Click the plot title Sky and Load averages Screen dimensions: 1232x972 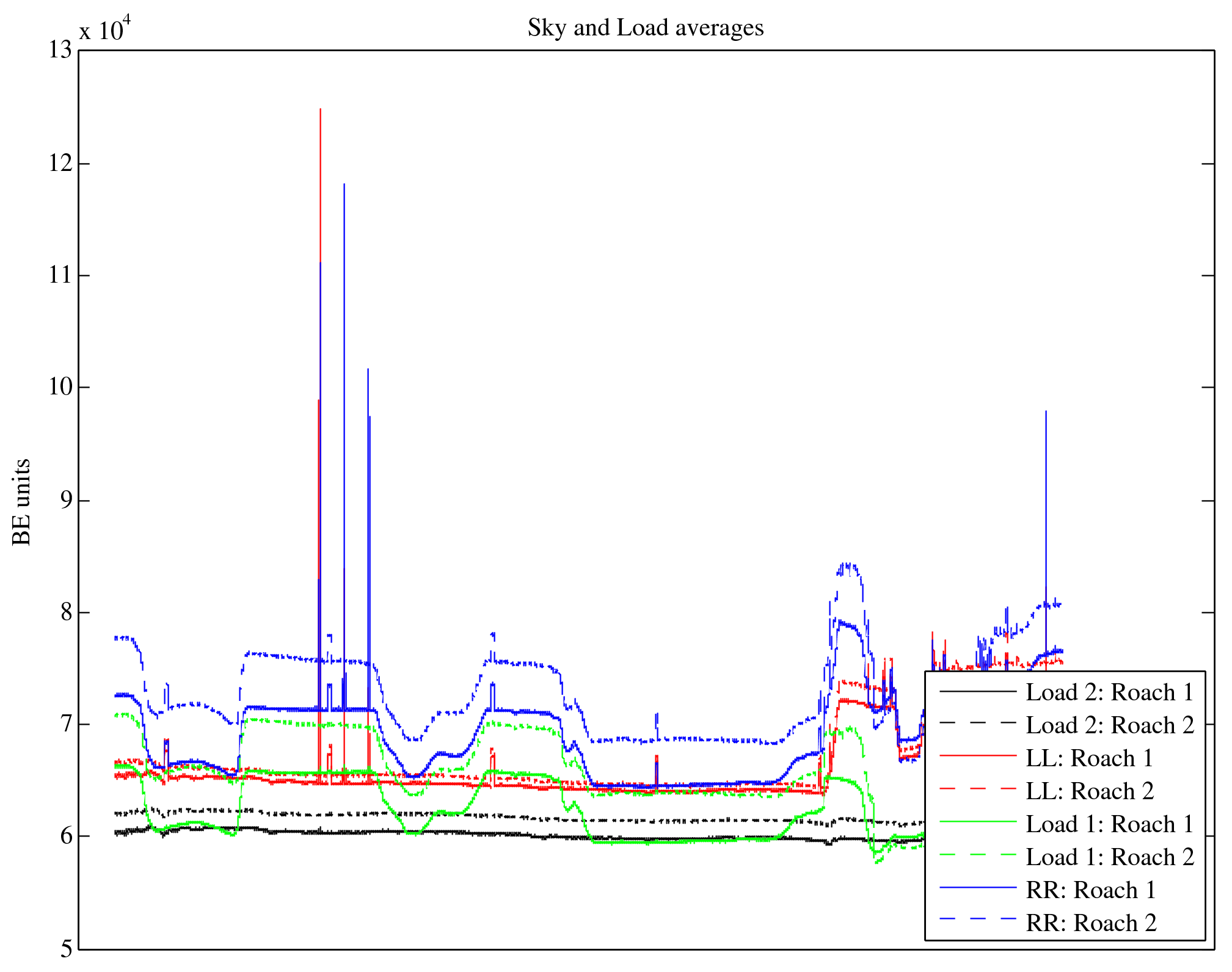[645, 28]
